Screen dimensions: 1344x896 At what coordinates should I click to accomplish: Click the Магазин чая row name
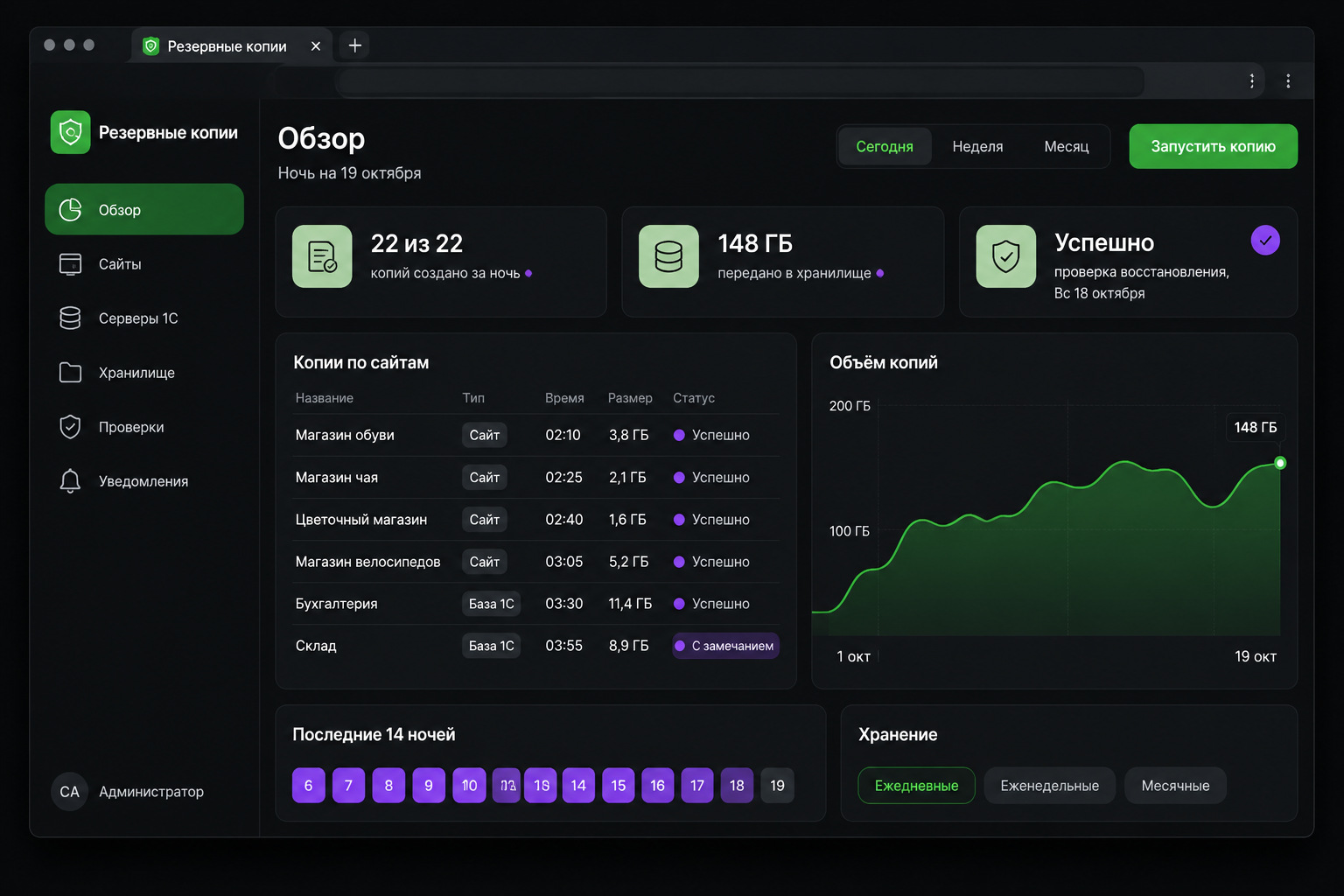tap(337, 478)
